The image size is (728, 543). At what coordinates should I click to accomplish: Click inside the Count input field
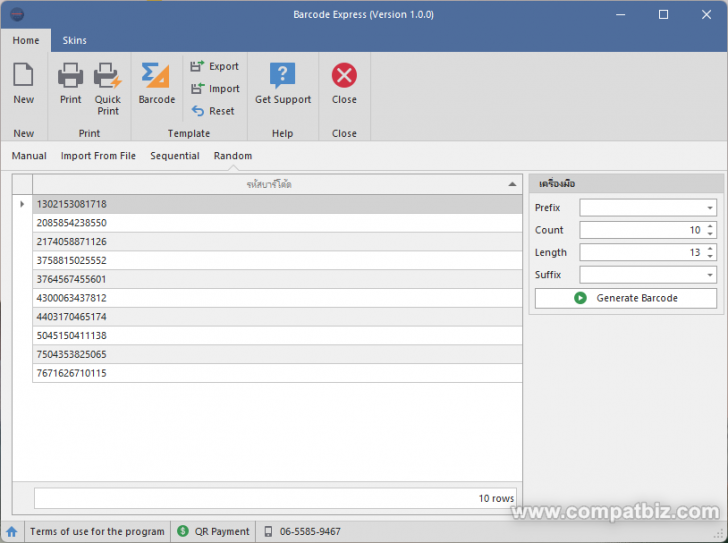642,230
